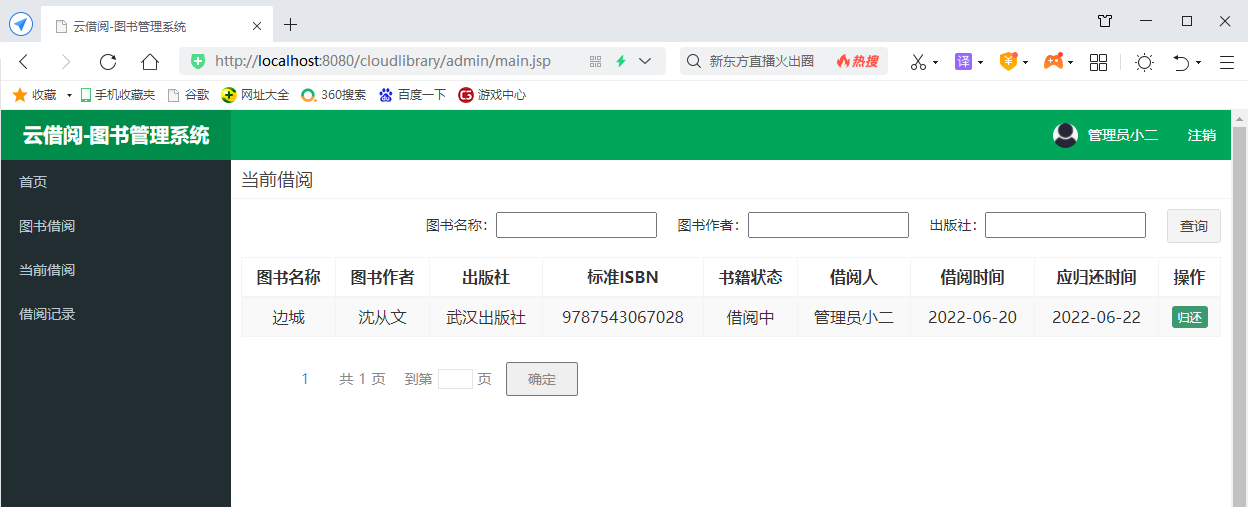Click the purple translate 译 icon
Screen dimensions: 1248x507
click(x=963, y=62)
